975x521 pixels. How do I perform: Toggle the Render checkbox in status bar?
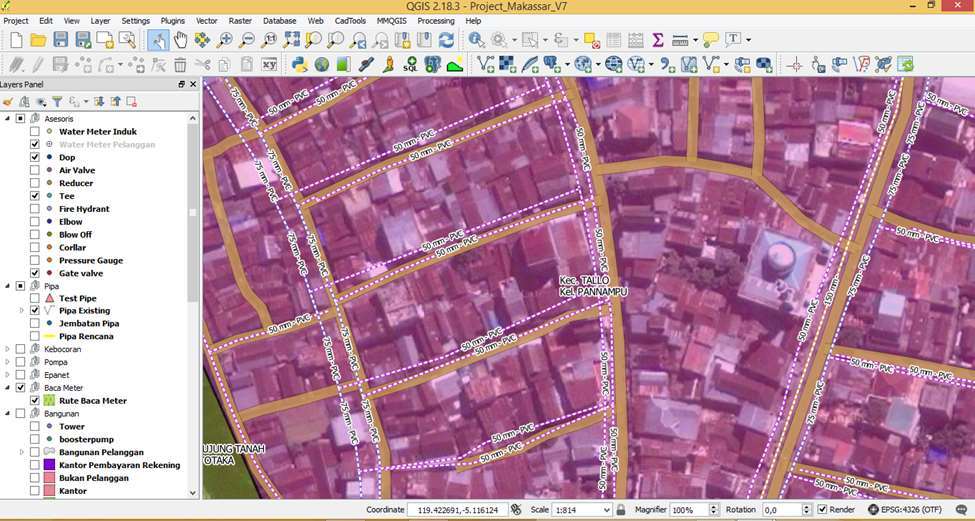[822, 510]
